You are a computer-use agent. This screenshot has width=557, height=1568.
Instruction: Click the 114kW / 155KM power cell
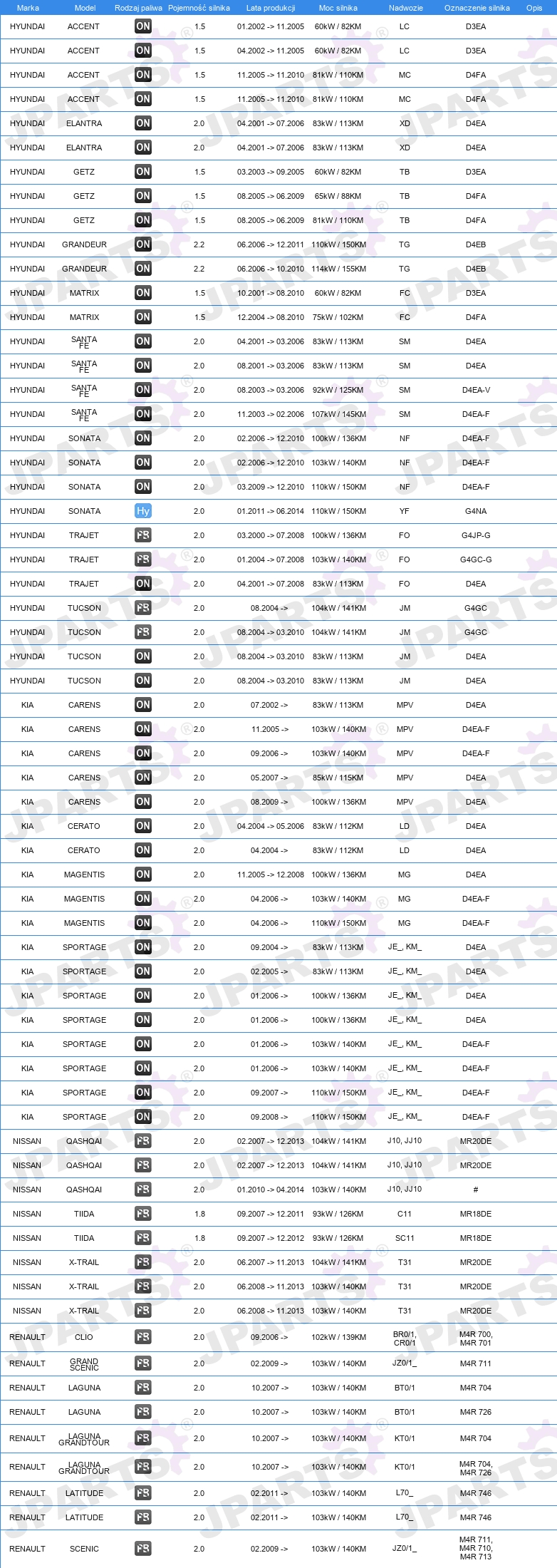tap(338, 269)
